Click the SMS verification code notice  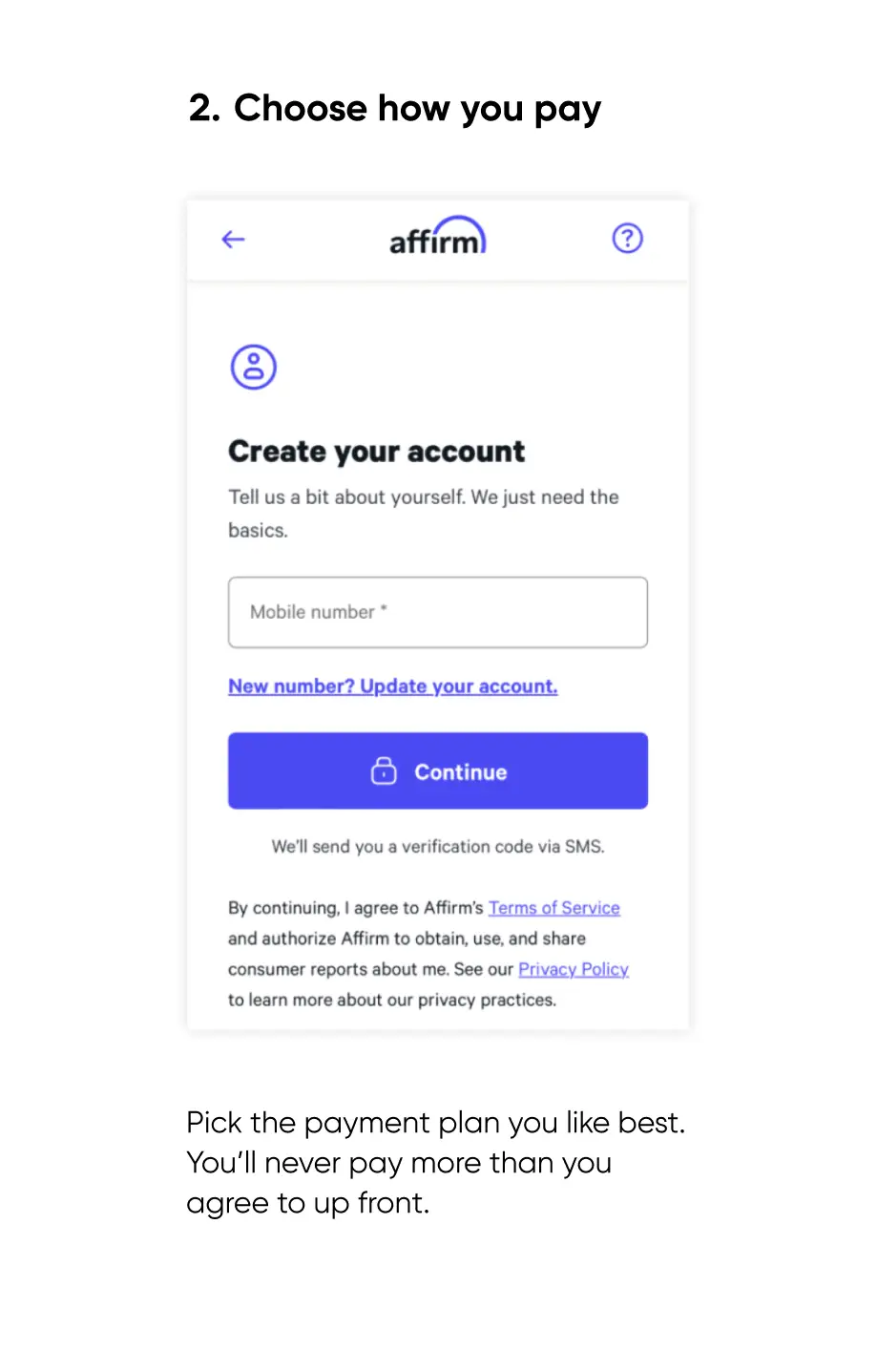pos(437,847)
